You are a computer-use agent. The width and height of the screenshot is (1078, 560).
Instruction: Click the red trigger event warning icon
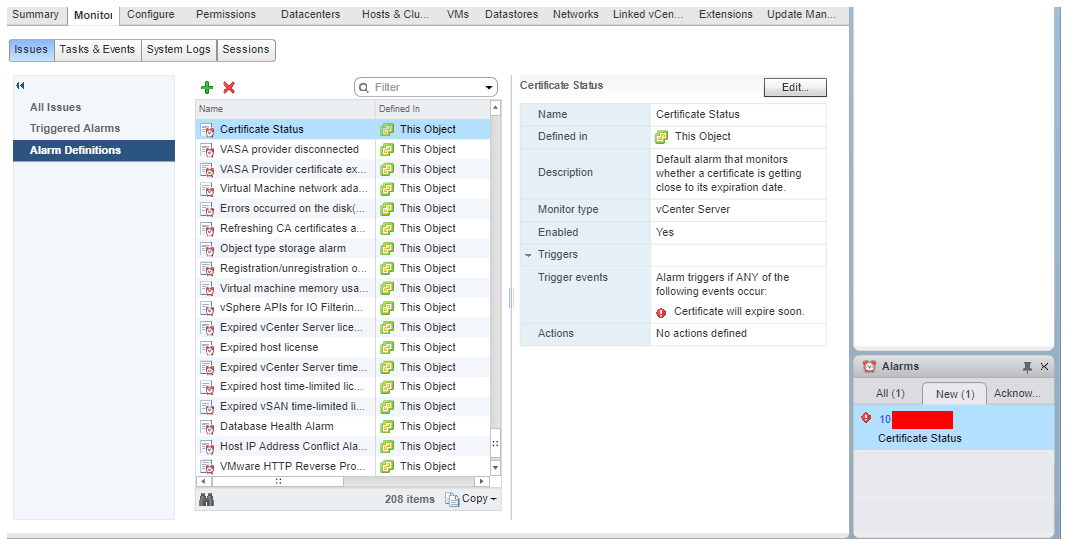click(x=661, y=313)
